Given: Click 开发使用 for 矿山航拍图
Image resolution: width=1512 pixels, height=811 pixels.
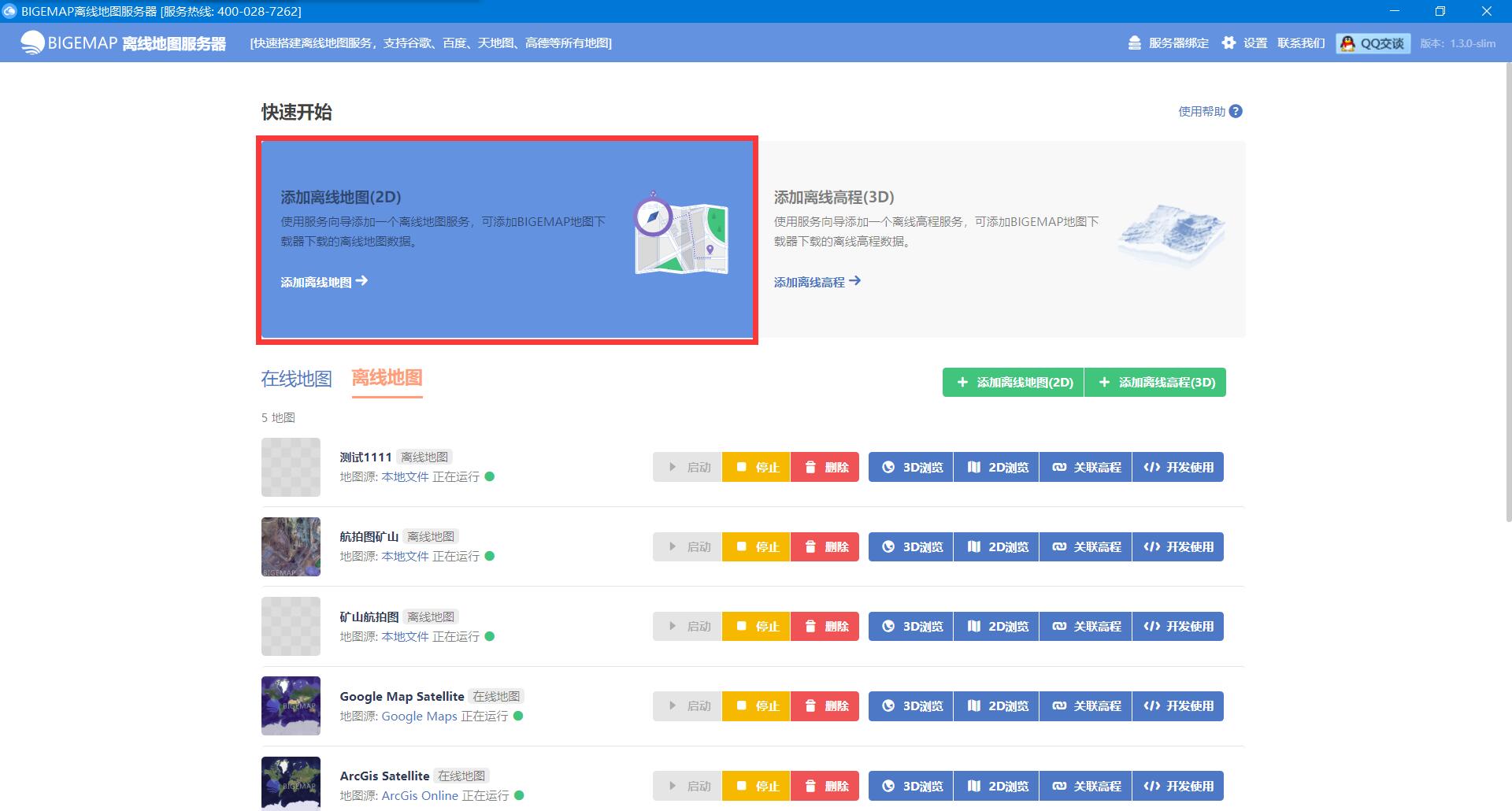Looking at the screenshot, I should click(1178, 626).
